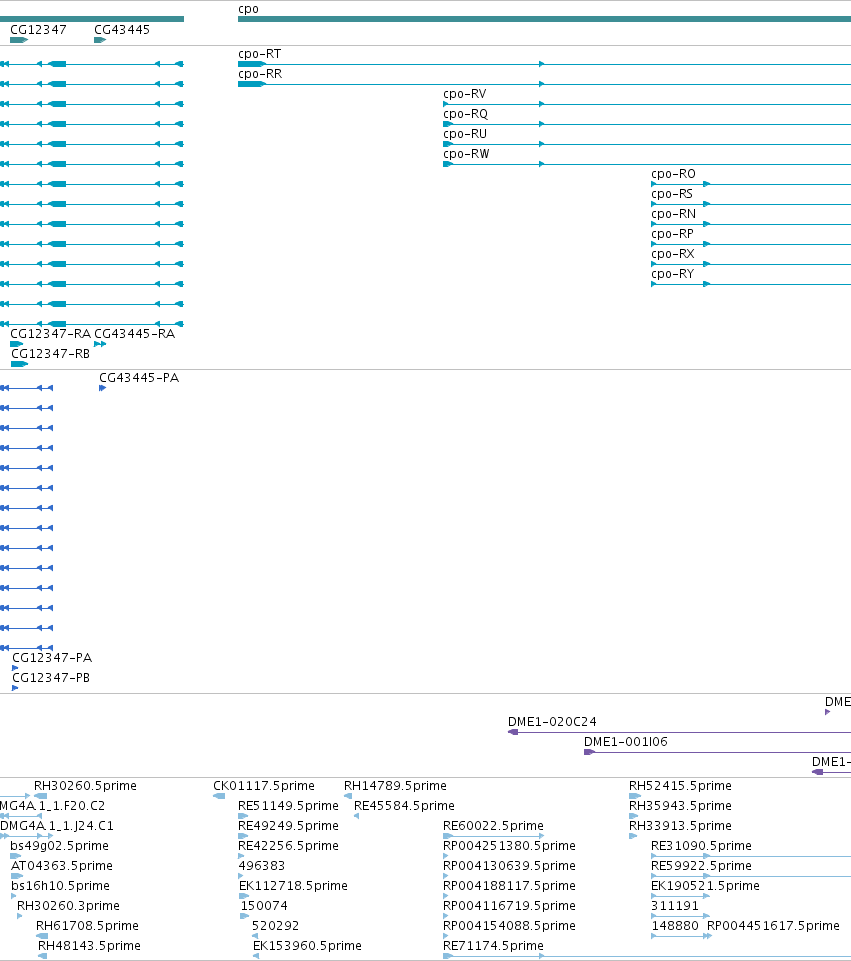
Task: Click the 150074 feature label
Action: click(263, 906)
